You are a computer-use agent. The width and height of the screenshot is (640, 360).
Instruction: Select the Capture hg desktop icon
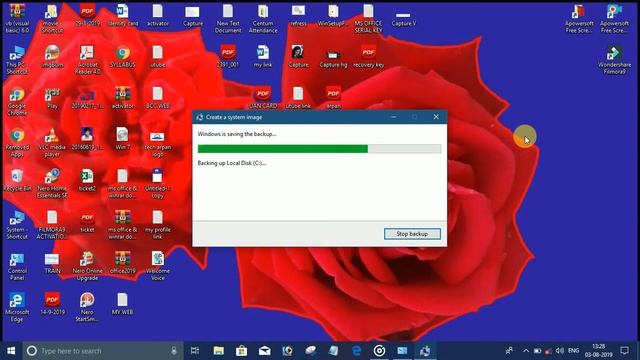333,57
